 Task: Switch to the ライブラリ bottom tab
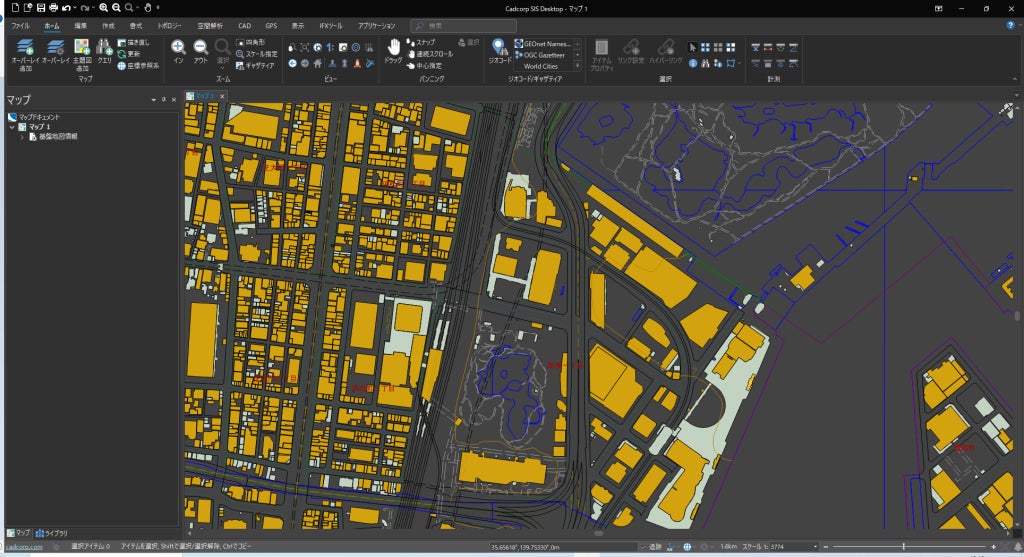click(52, 534)
